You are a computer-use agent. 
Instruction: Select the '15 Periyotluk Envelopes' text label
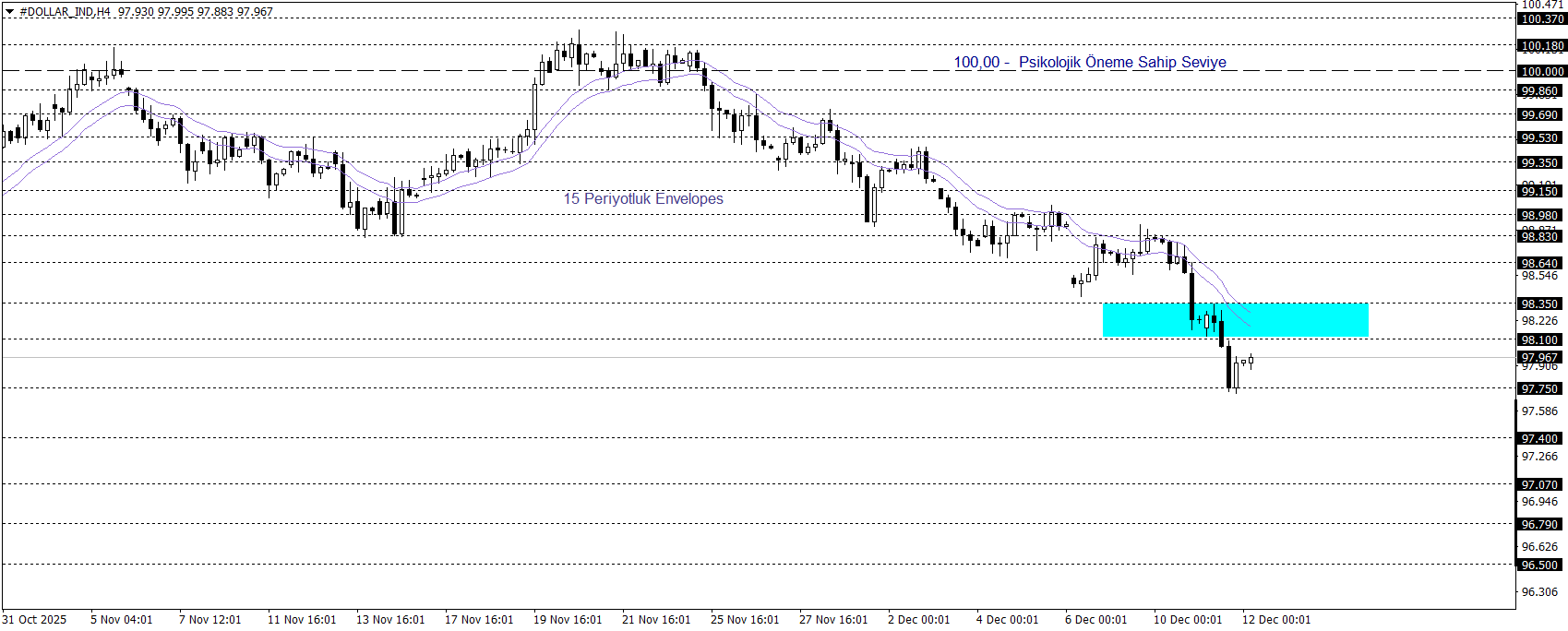(x=643, y=198)
